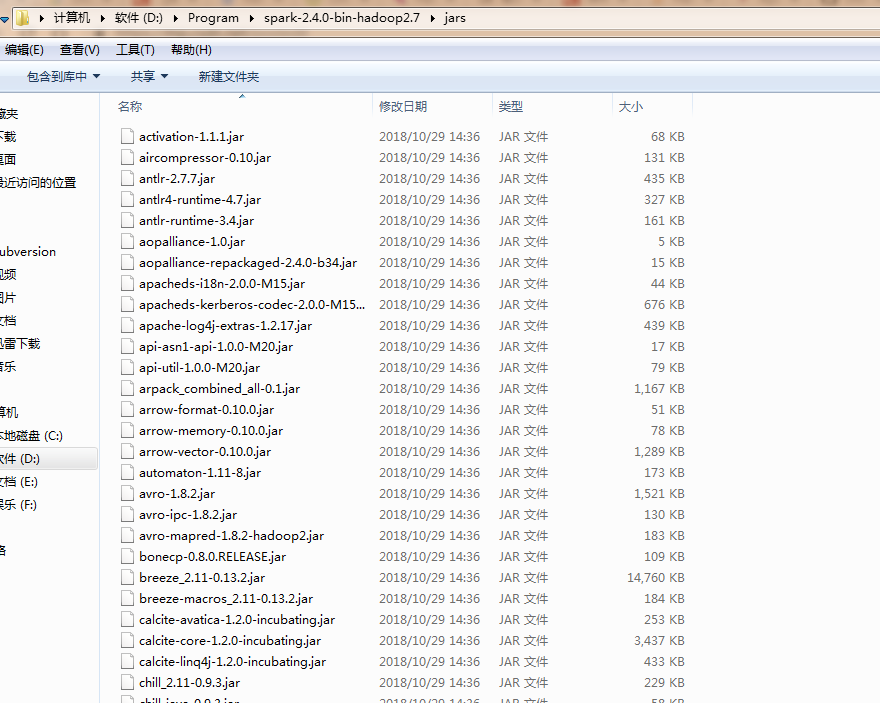Go to Program folder in the address bar
Viewport: 880px width, 703px height.
point(213,18)
